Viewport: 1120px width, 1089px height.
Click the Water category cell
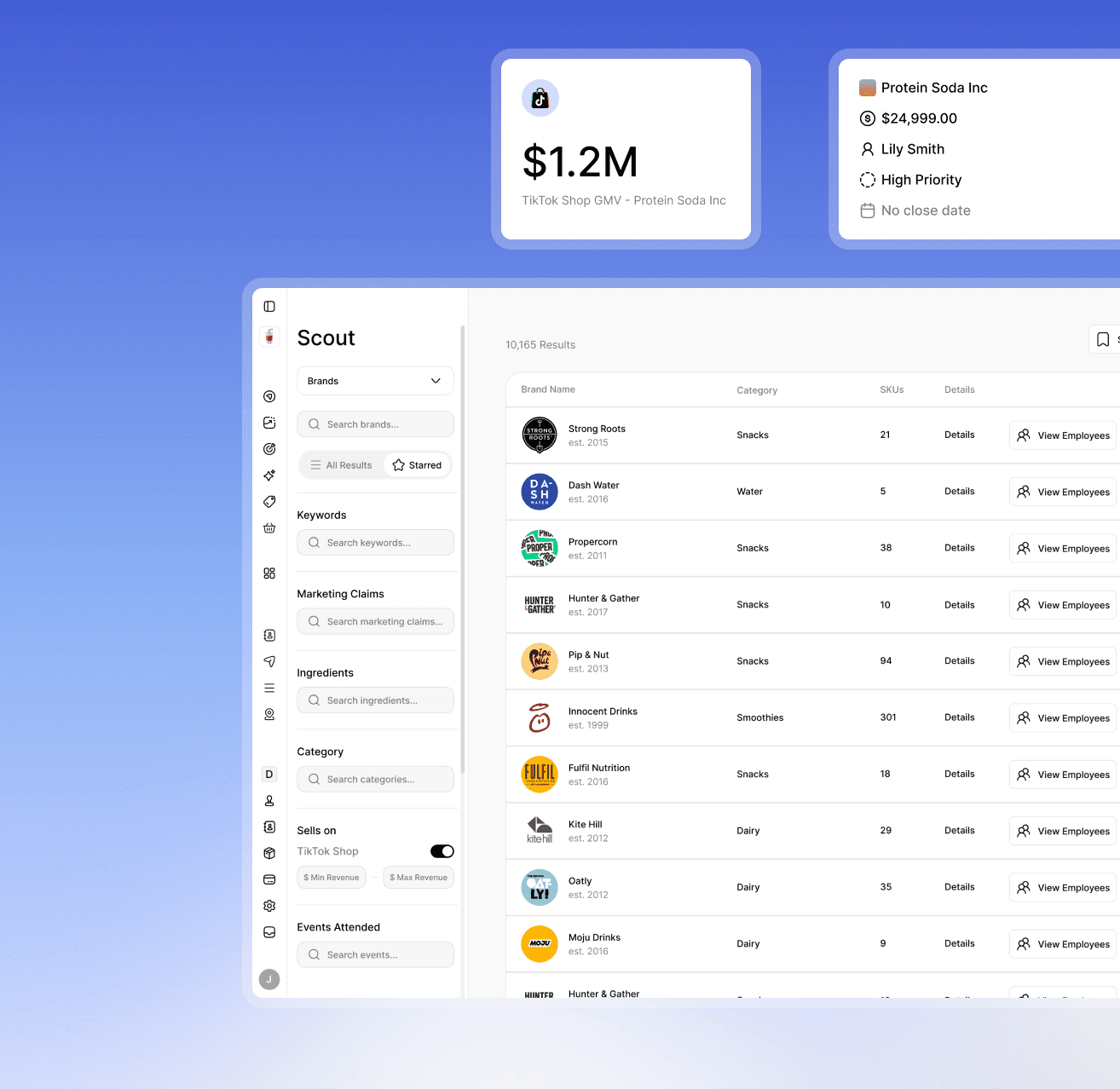(x=749, y=492)
